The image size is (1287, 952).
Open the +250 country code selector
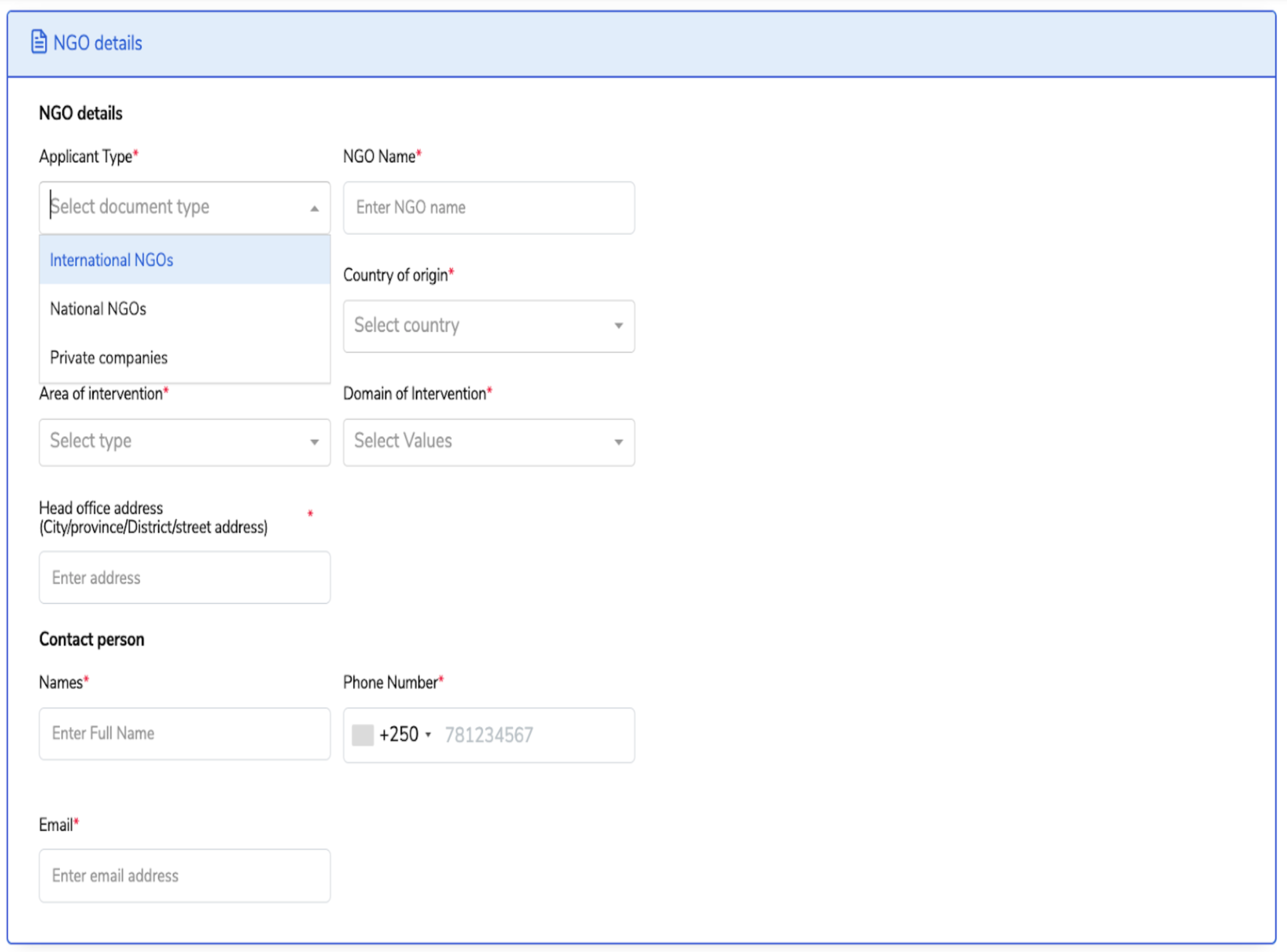tap(405, 735)
